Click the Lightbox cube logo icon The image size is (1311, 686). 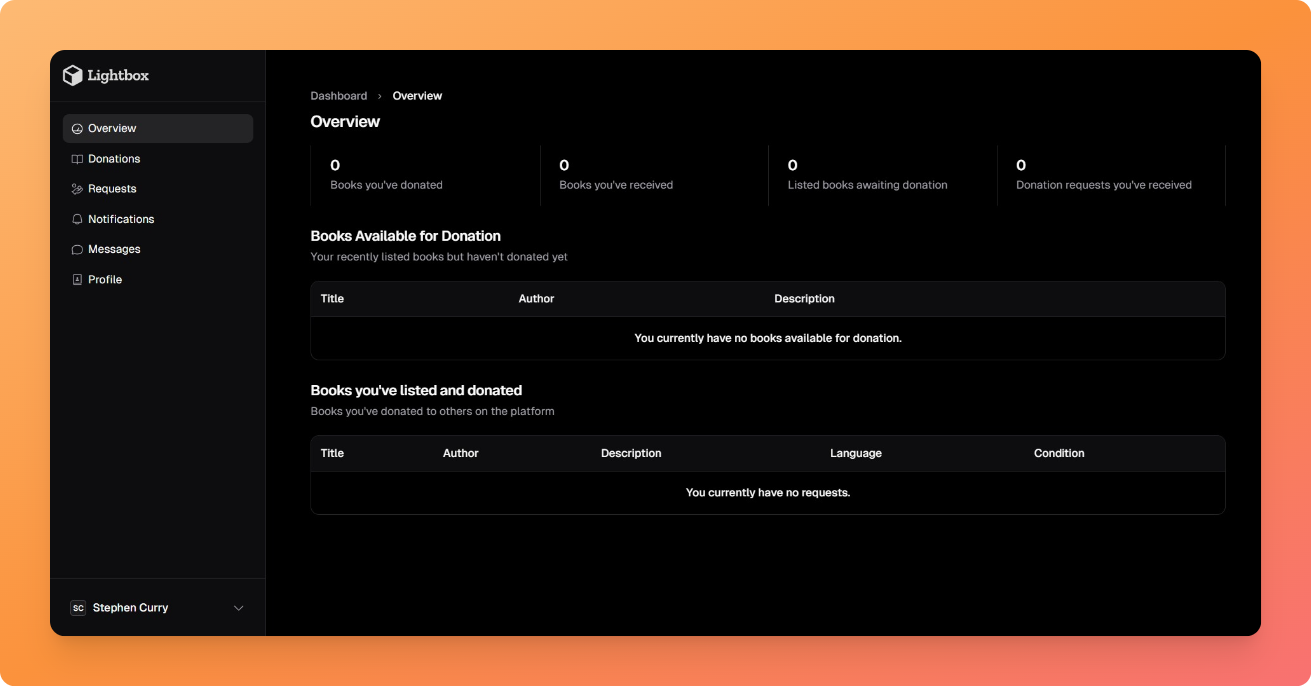click(x=72, y=75)
